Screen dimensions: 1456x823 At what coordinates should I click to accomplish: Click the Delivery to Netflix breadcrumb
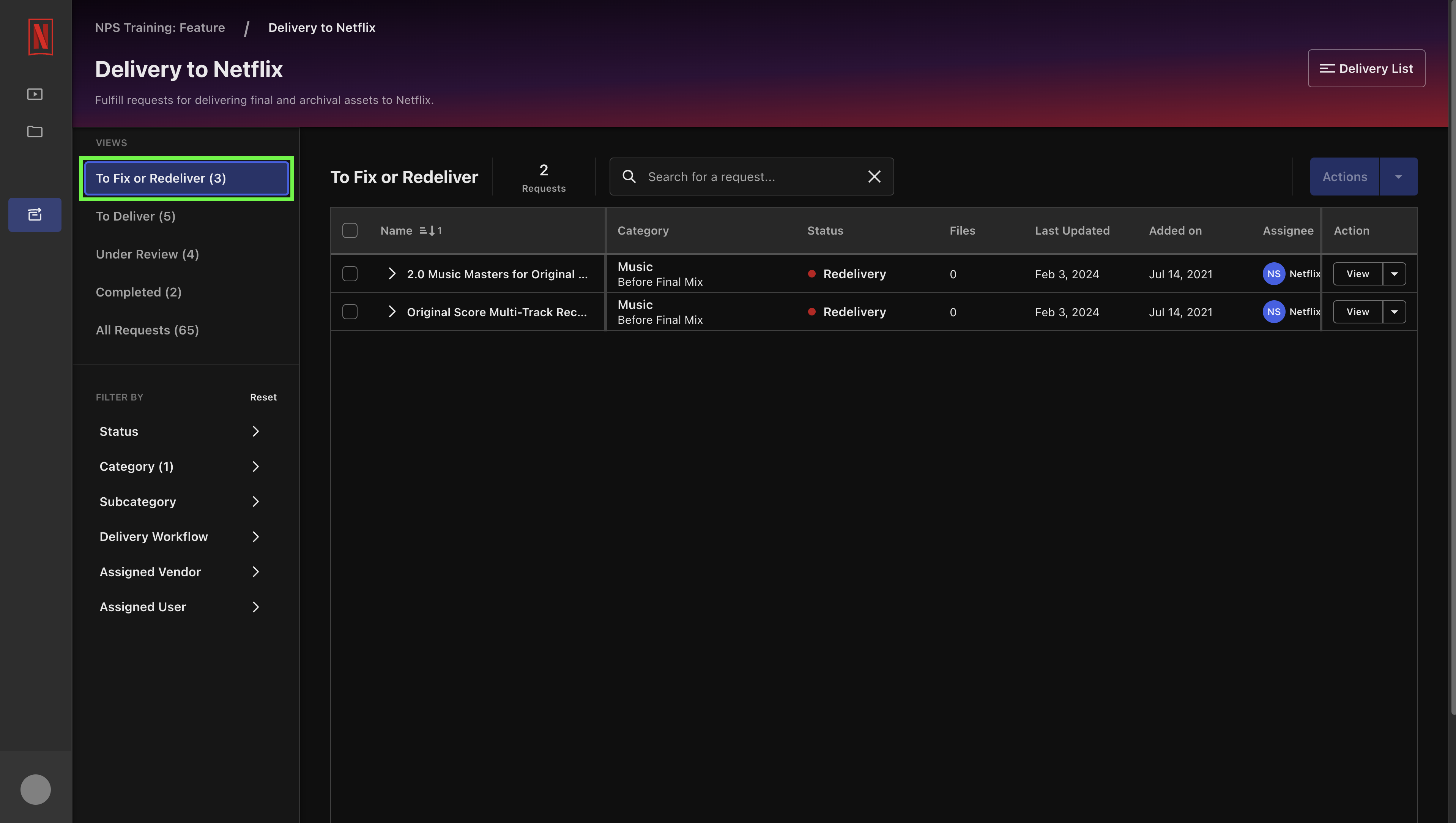[x=321, y=27]
